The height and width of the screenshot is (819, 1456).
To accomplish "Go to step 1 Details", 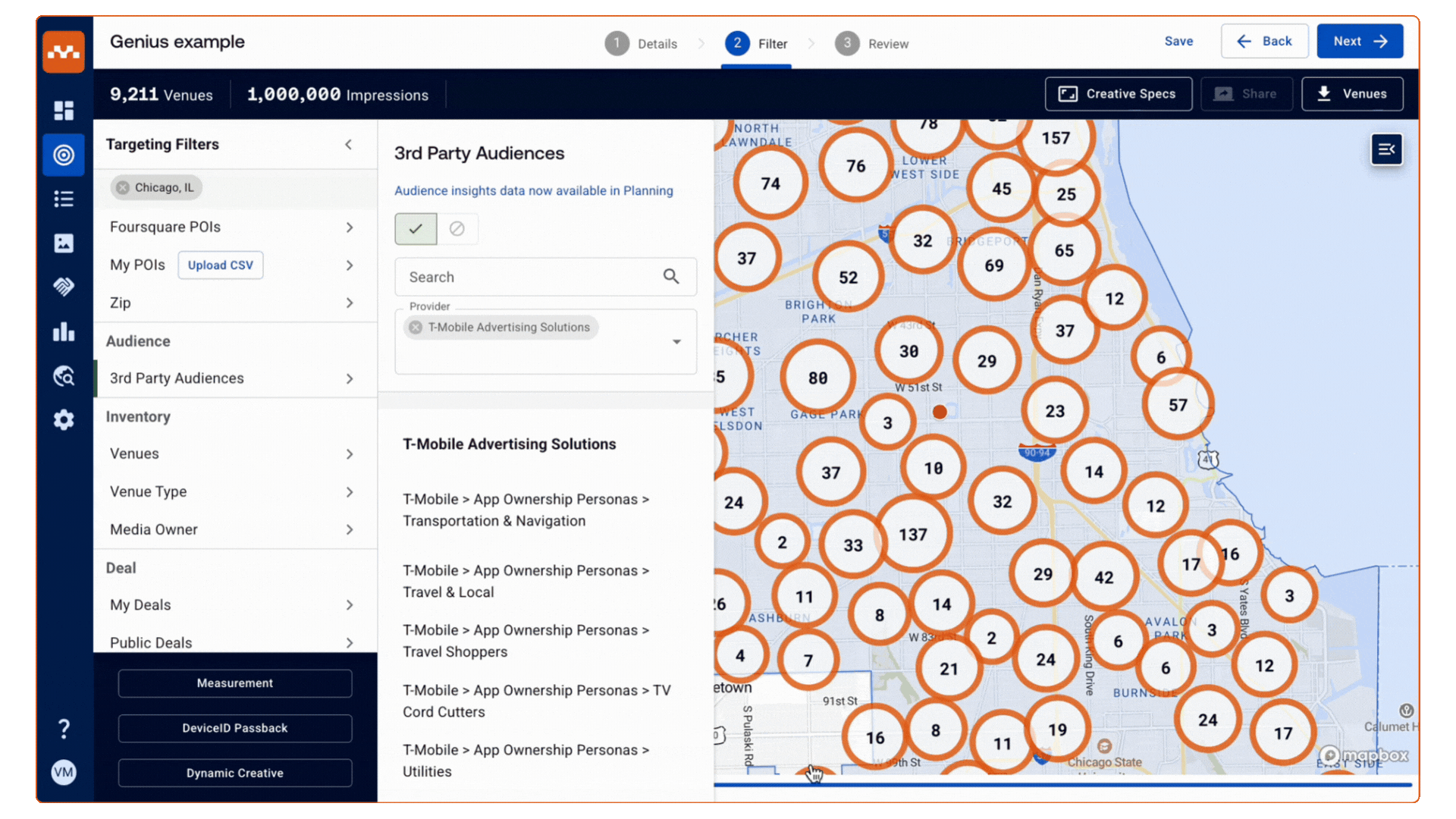I will click(641, 44).
